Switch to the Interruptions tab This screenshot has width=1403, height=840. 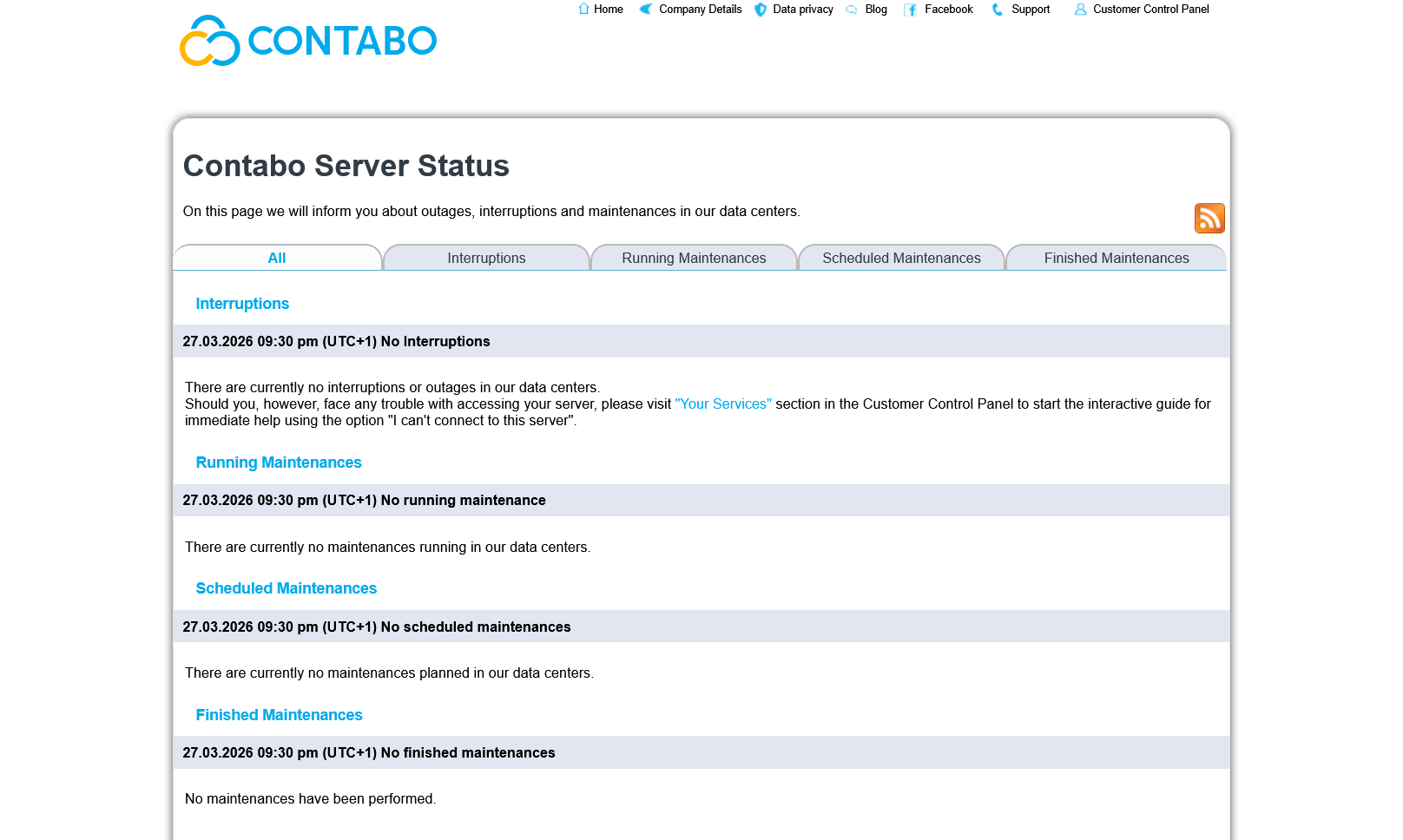click(x=486, y=258)
